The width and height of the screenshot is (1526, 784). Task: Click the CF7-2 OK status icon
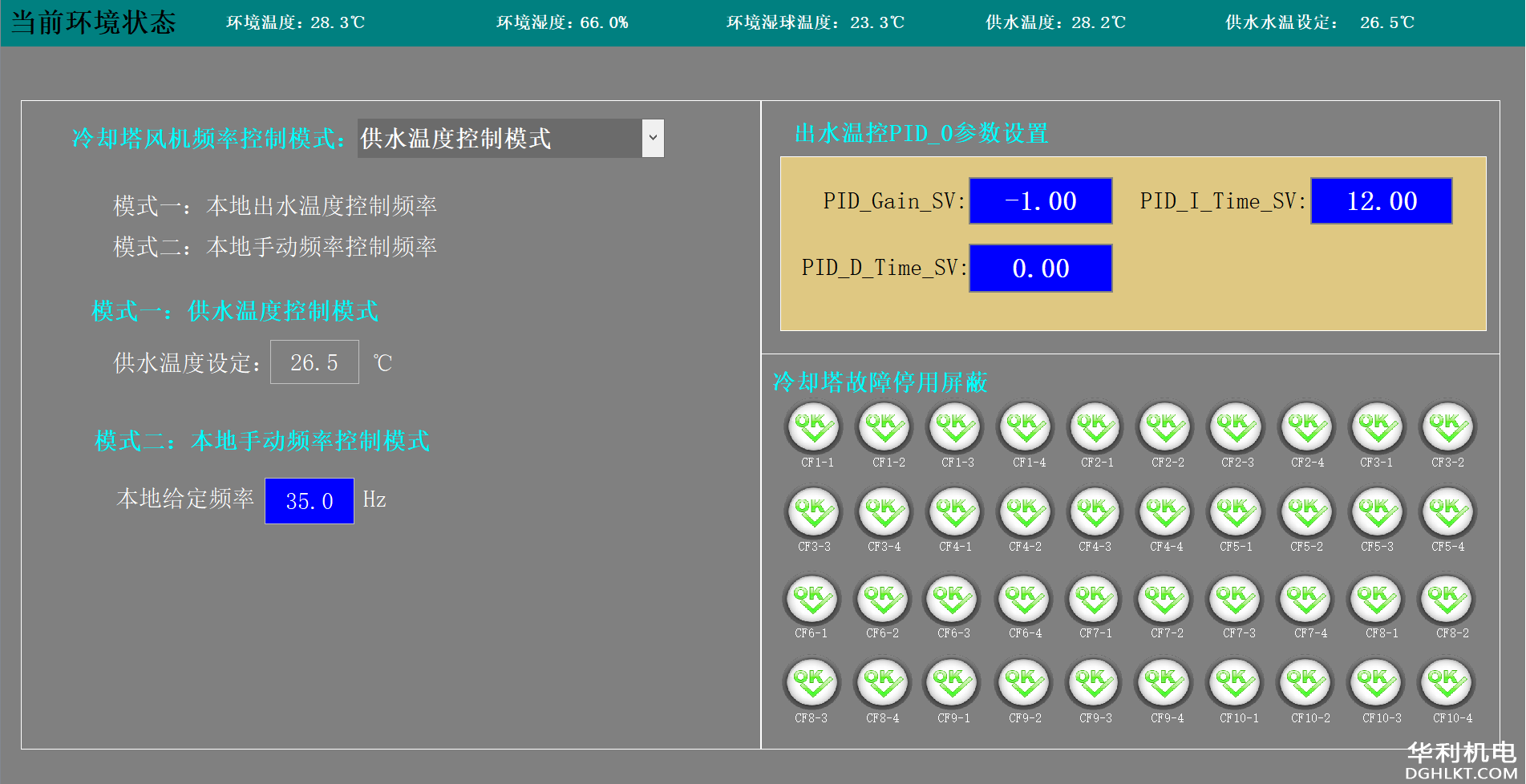point(1164,599)
